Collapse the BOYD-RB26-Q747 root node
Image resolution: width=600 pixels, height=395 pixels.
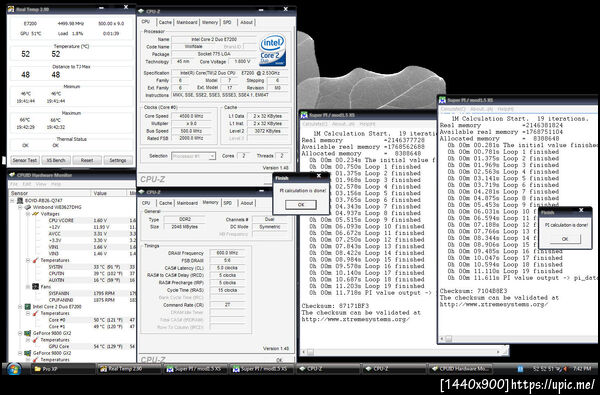coord(12,201)
